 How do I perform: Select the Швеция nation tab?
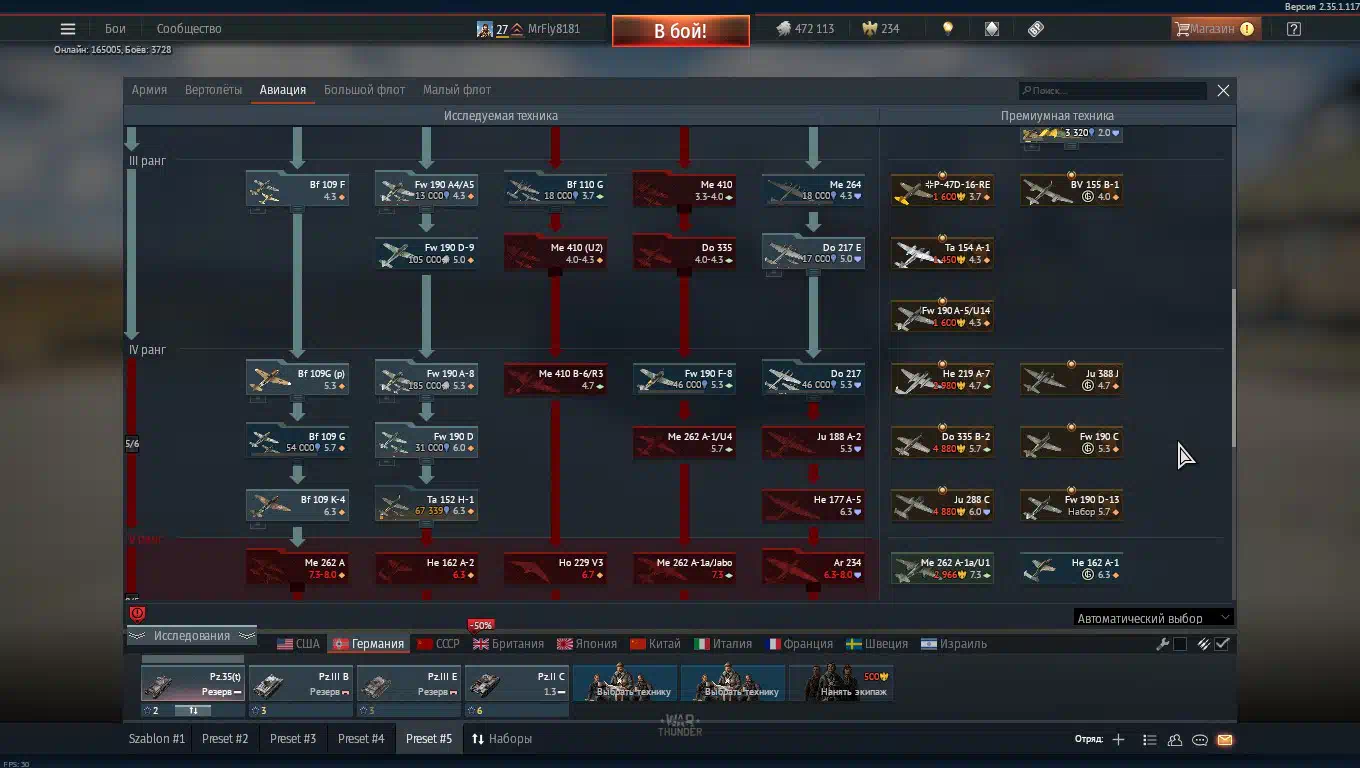(877, 644)
